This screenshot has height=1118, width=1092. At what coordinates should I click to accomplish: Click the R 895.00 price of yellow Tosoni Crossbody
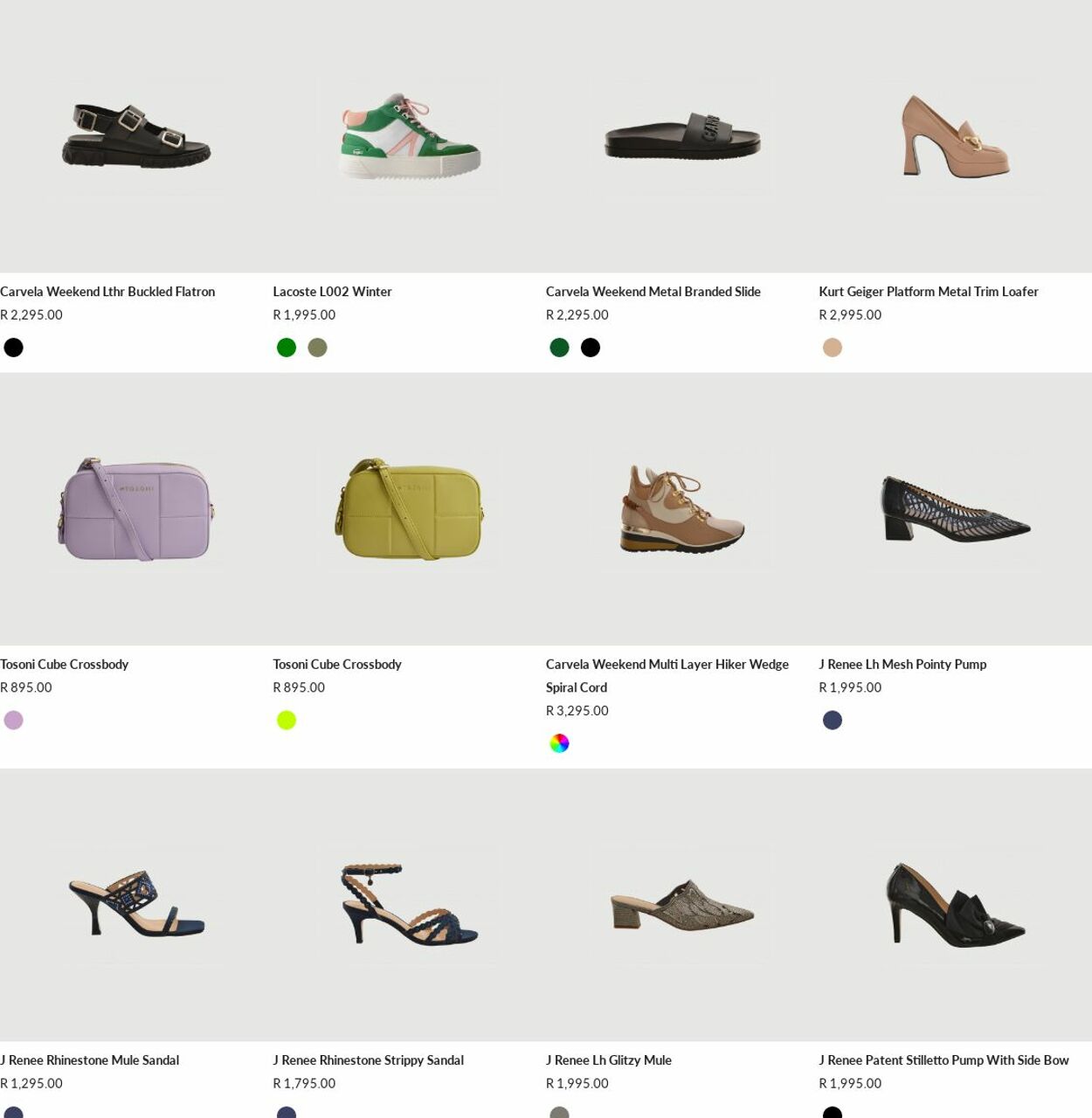pyautogui.click(x=299, y=688)
